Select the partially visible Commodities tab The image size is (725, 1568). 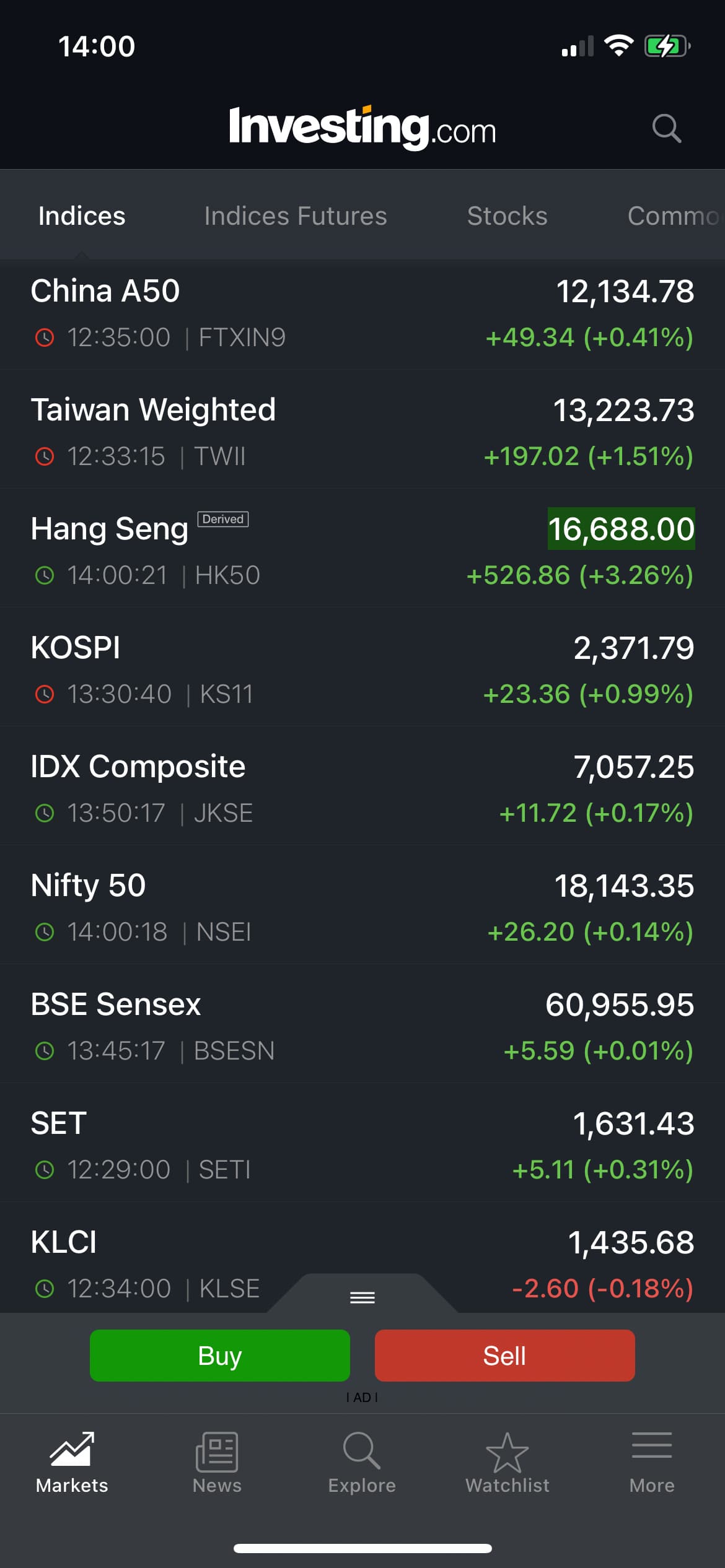(673, 216)
